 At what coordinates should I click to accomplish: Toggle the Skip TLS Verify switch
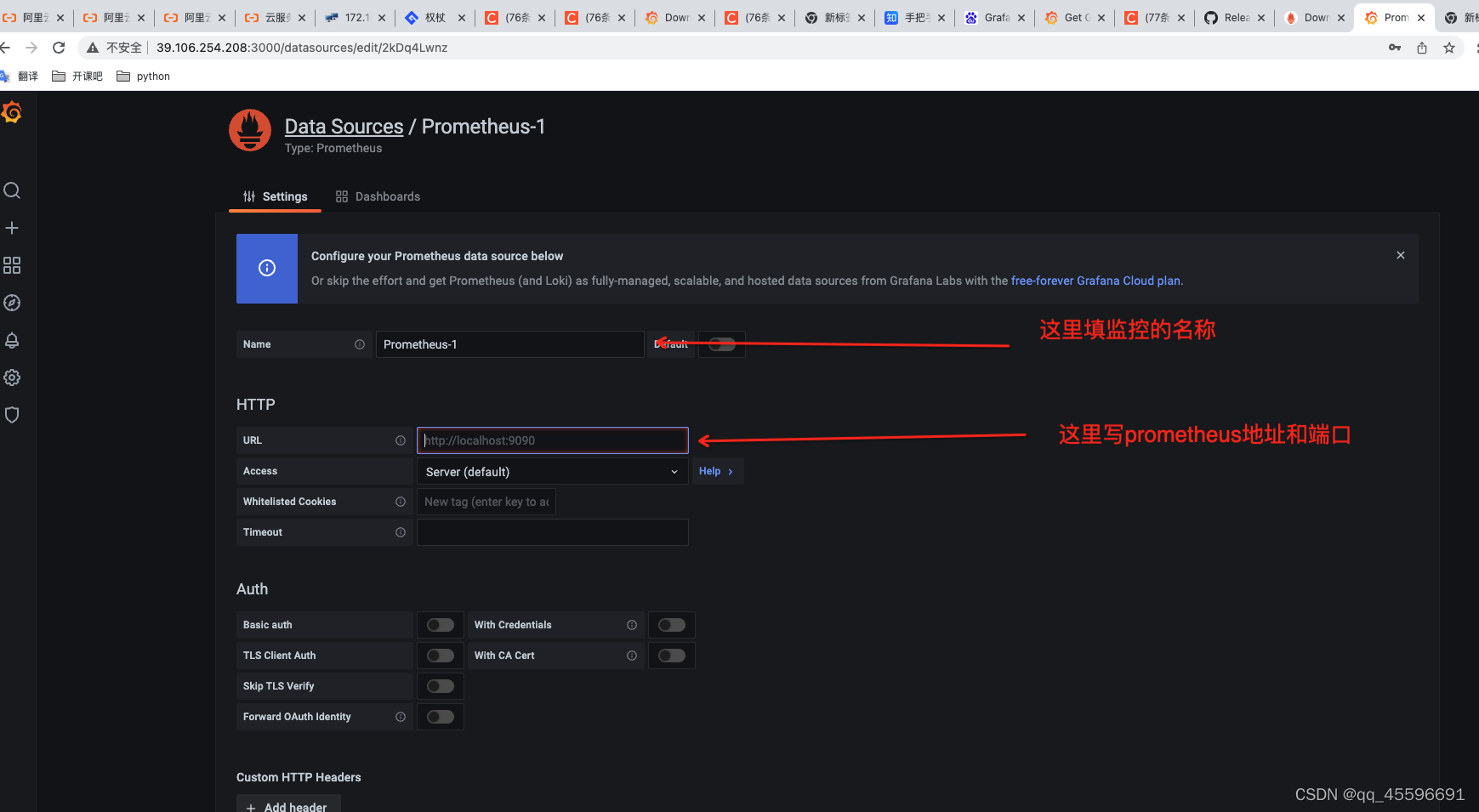[x=441, y=686]
